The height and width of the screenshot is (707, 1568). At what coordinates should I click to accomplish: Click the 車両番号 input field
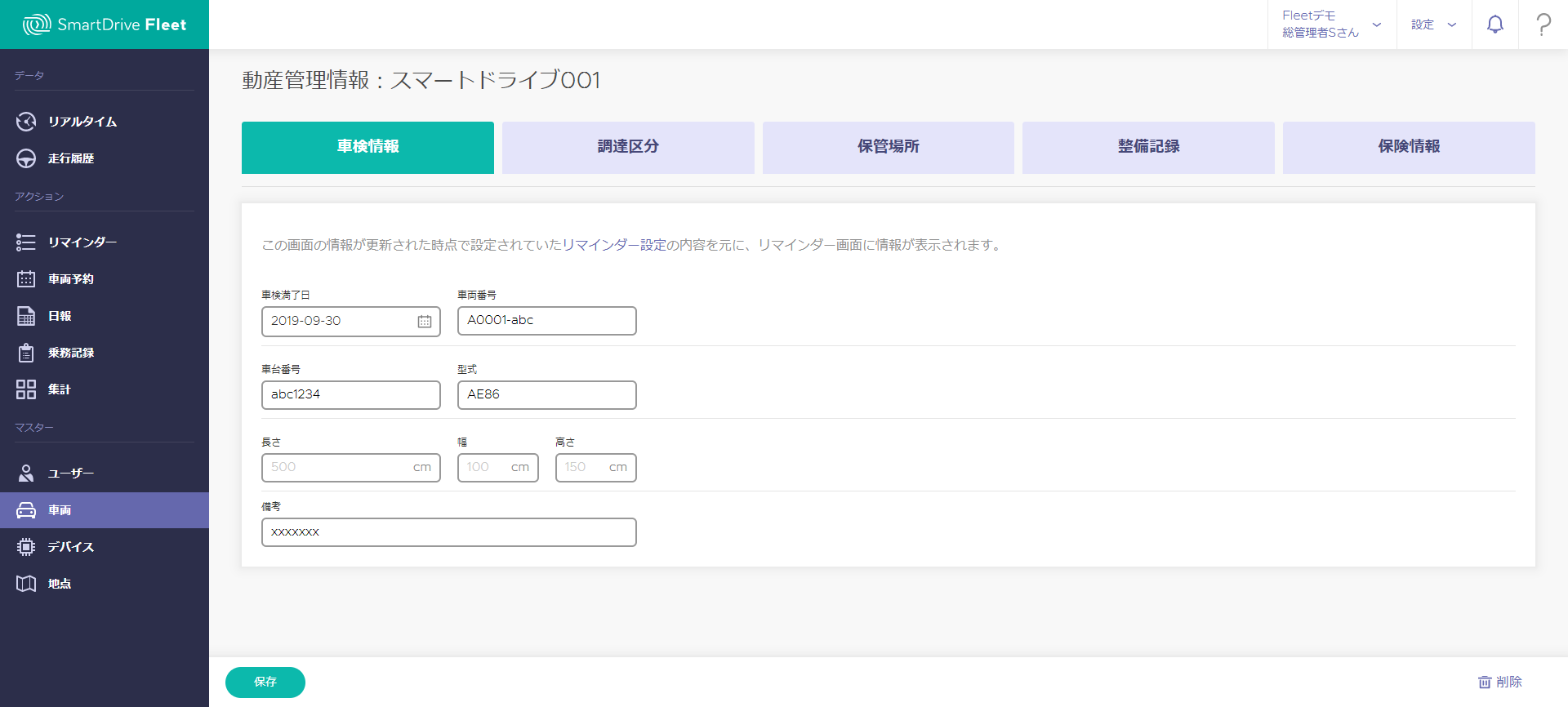click(x=547, y=321)
